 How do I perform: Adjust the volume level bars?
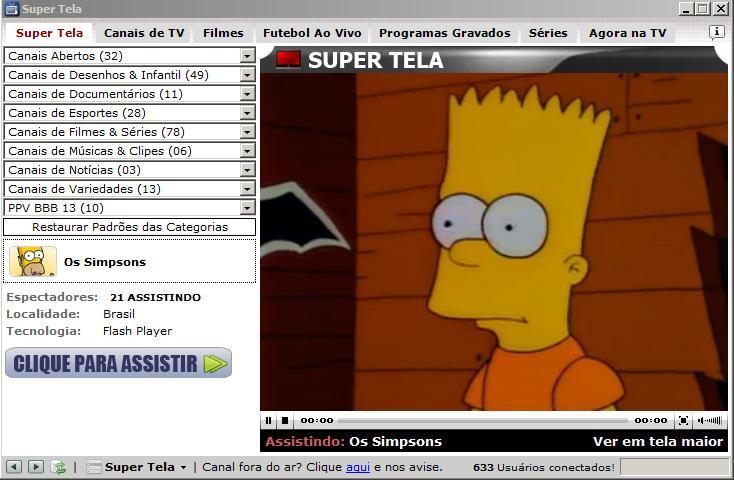click(714, 421)
